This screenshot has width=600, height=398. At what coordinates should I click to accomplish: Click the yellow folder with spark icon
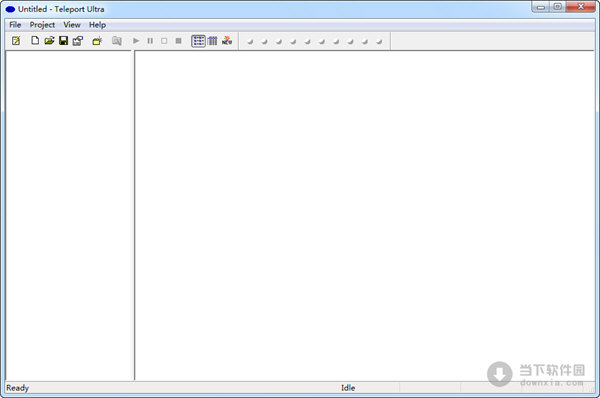click(97, 41)
